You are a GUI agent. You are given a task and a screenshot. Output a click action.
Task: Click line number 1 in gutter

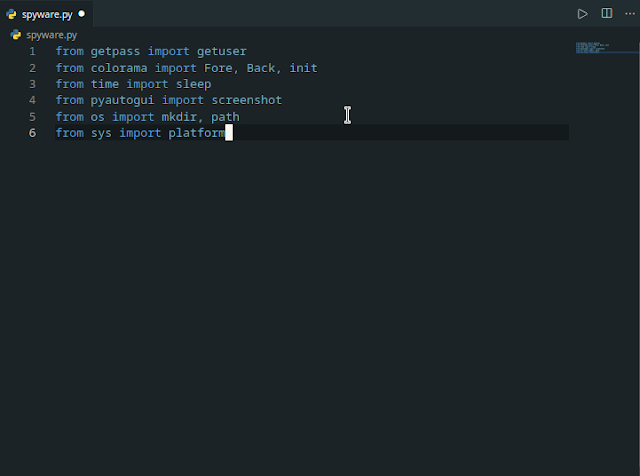pos(32,51)
